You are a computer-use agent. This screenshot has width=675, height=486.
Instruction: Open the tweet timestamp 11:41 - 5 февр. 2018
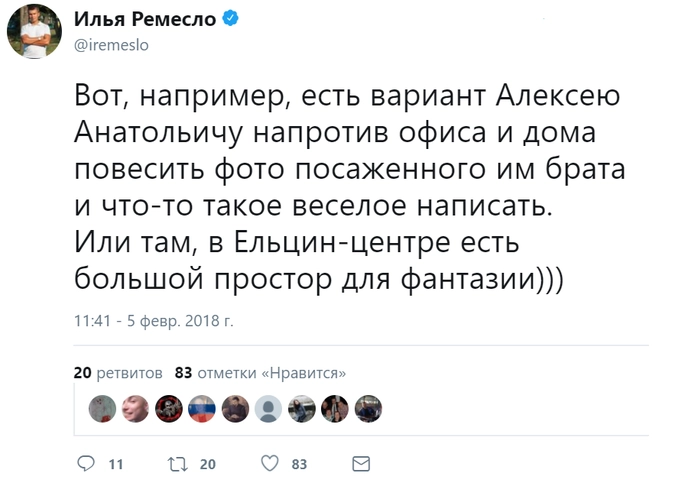[x=153, y=321]
